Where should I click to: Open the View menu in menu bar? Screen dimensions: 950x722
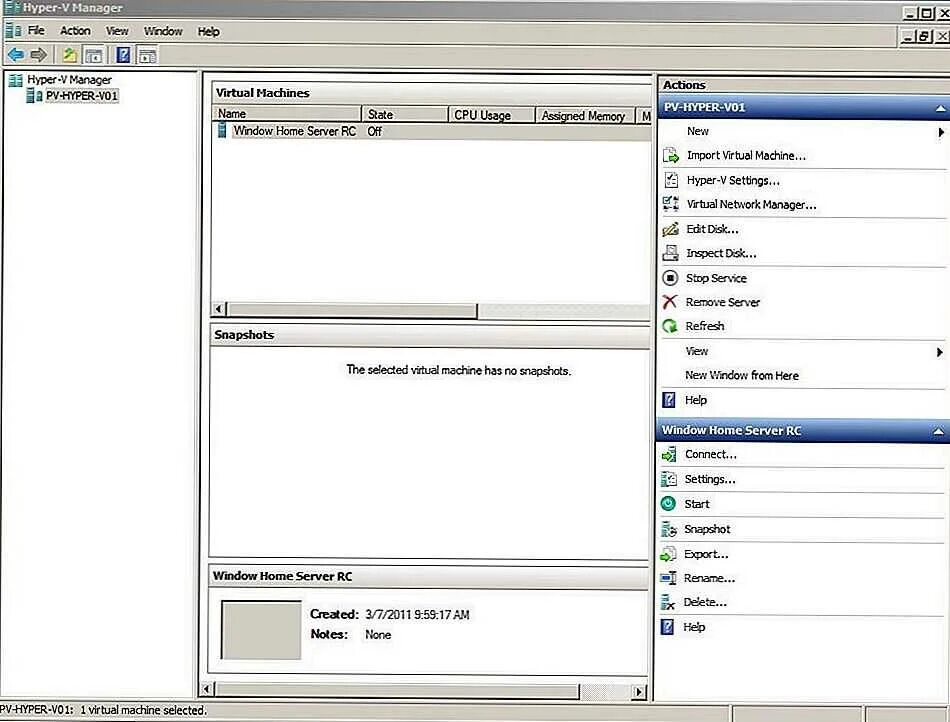click(x=117, y=31)
